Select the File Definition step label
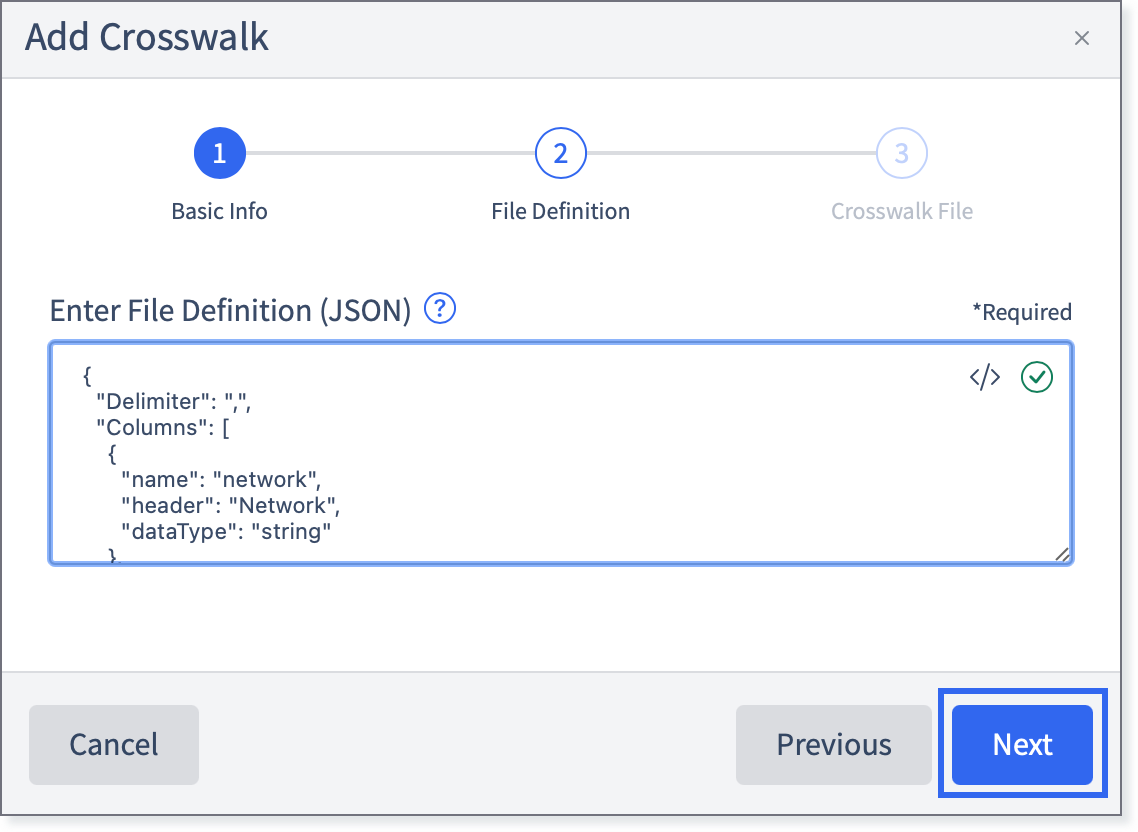The image size is (1138, 832). pos(560,211)
